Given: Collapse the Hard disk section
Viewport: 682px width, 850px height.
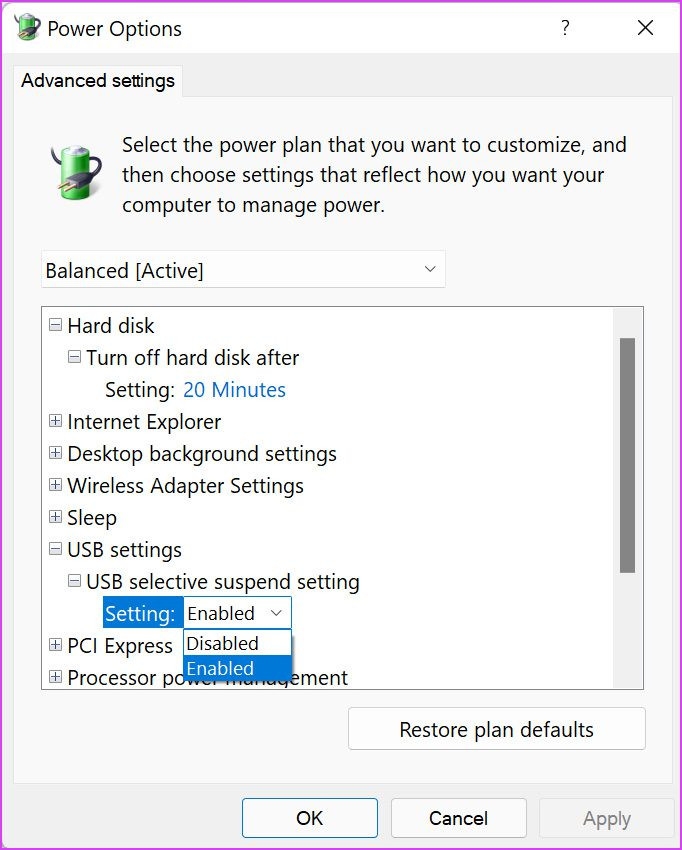Looking at the screenshot, I should point(55,325).
